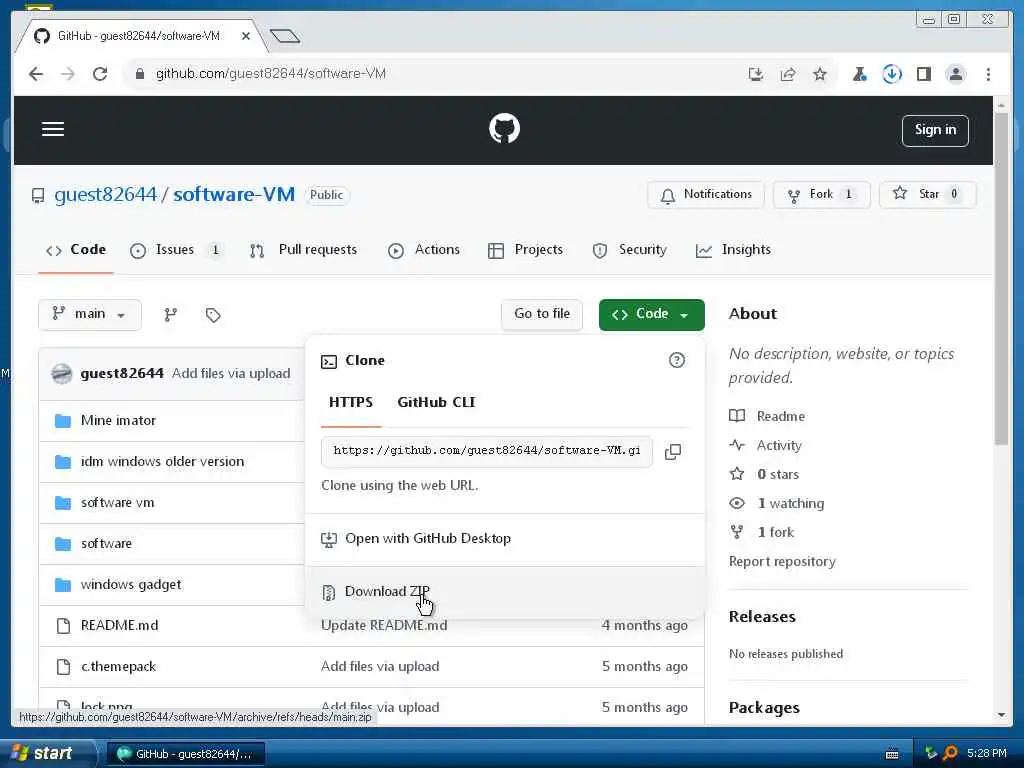Toggle the browser side panel icon
Image resolution: width=1024 pixels, height=768 pixels.
point(923,74)
